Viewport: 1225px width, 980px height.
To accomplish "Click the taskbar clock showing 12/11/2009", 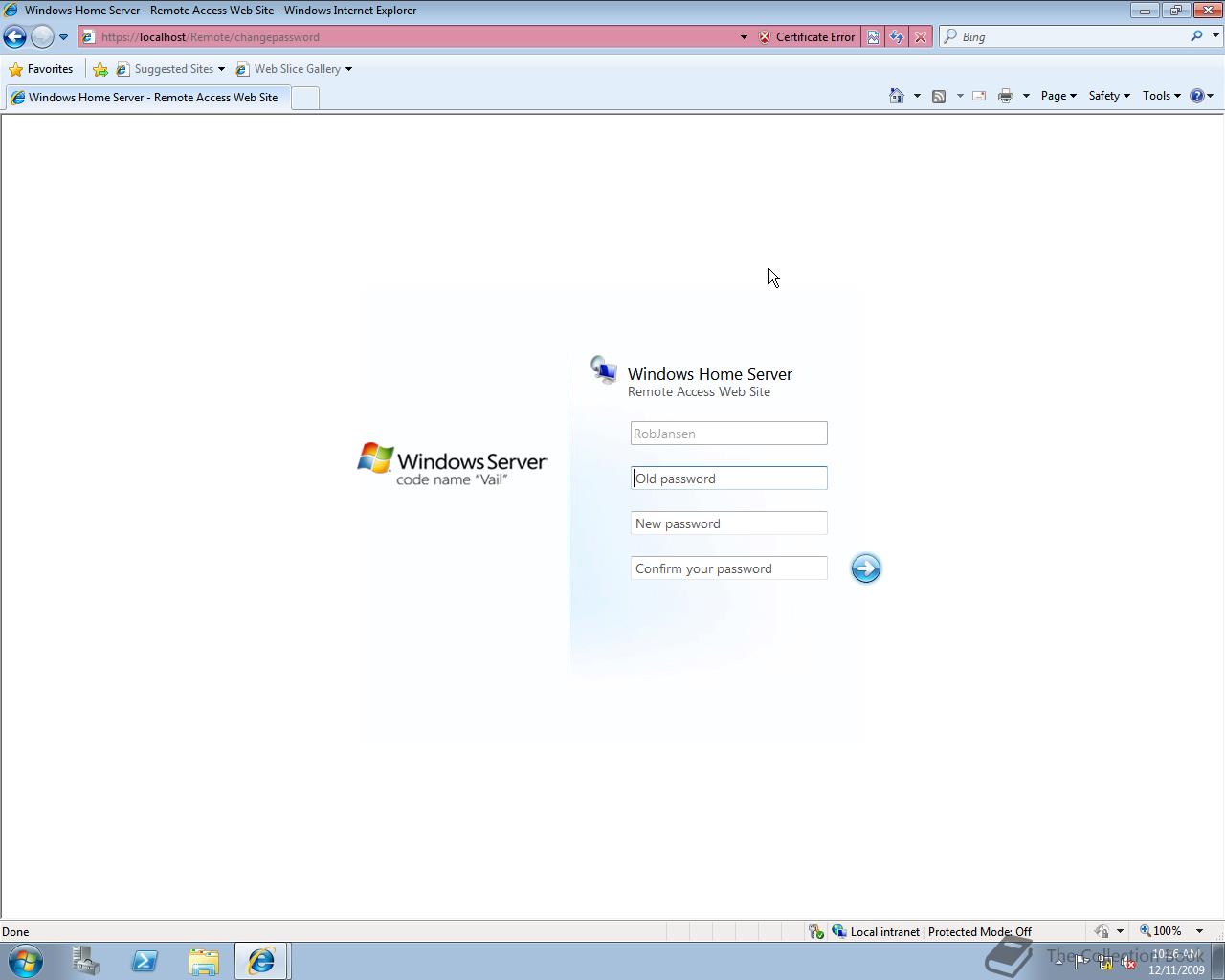I will click(1176, 962).
